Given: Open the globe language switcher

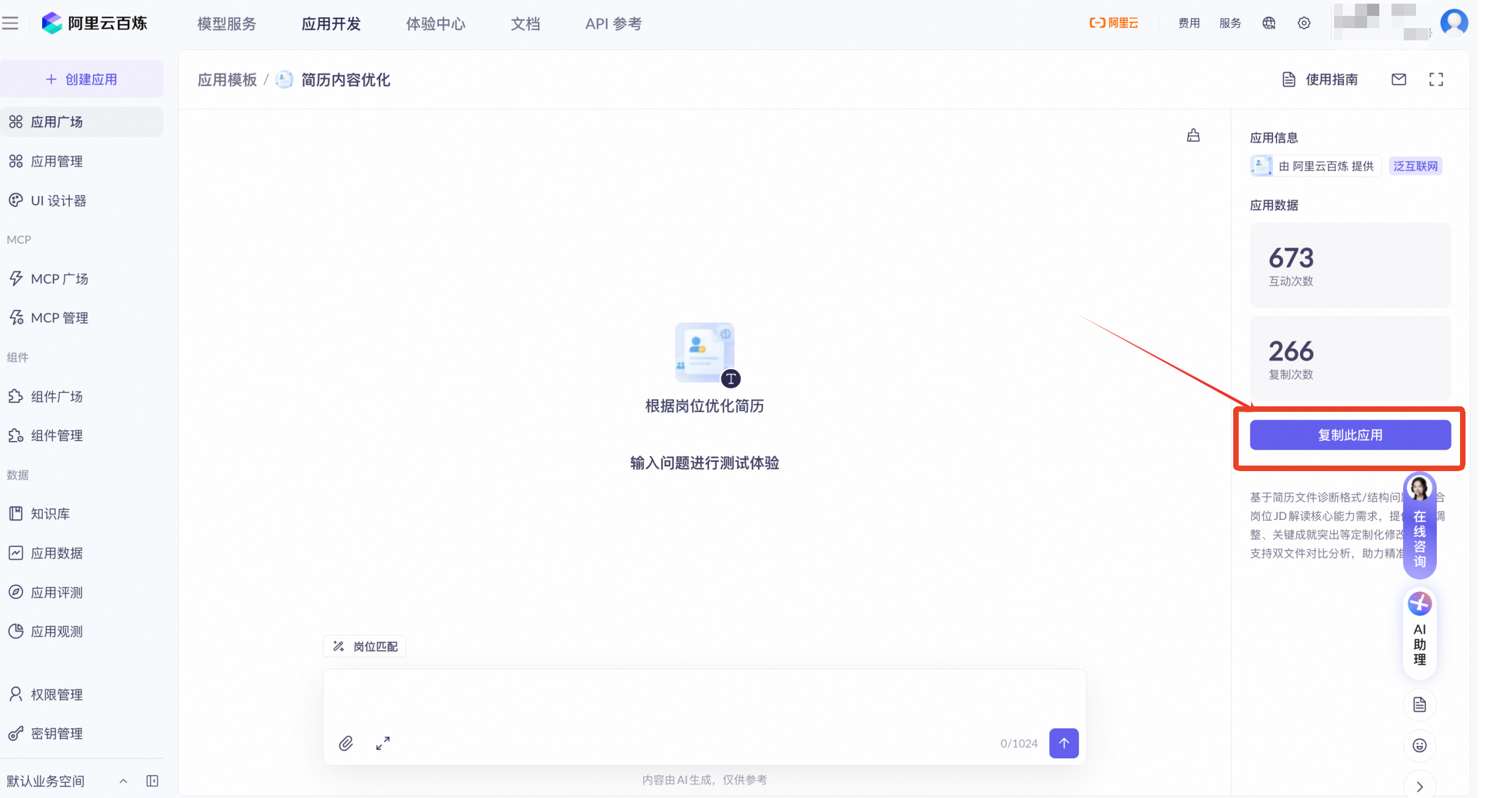Looking at the screenshot, I should pyautogui.click(x=1269, y=23).
